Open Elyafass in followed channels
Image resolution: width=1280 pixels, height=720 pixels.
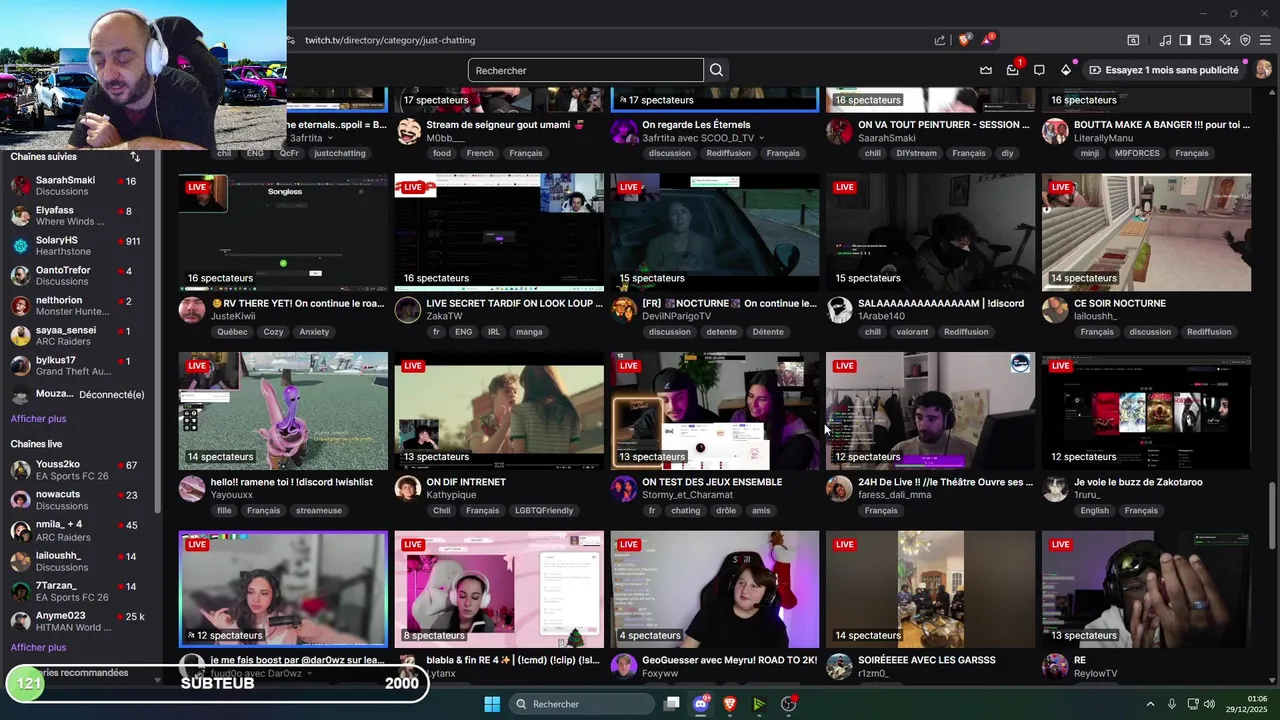pyautogui.click(x=78, y=216)
